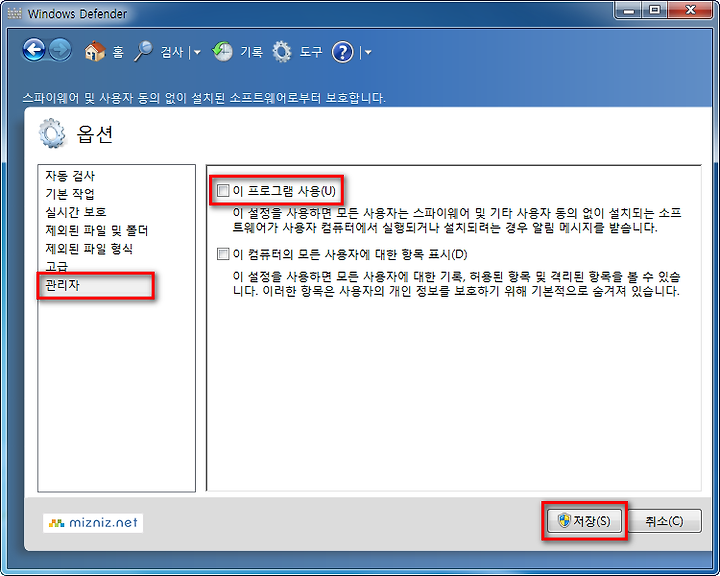Image resolution: width=720 pixels, height=576 pixels.
Task: Select the 검사 toolbar label
Action: pyautogui.click(x=172, y=52)
